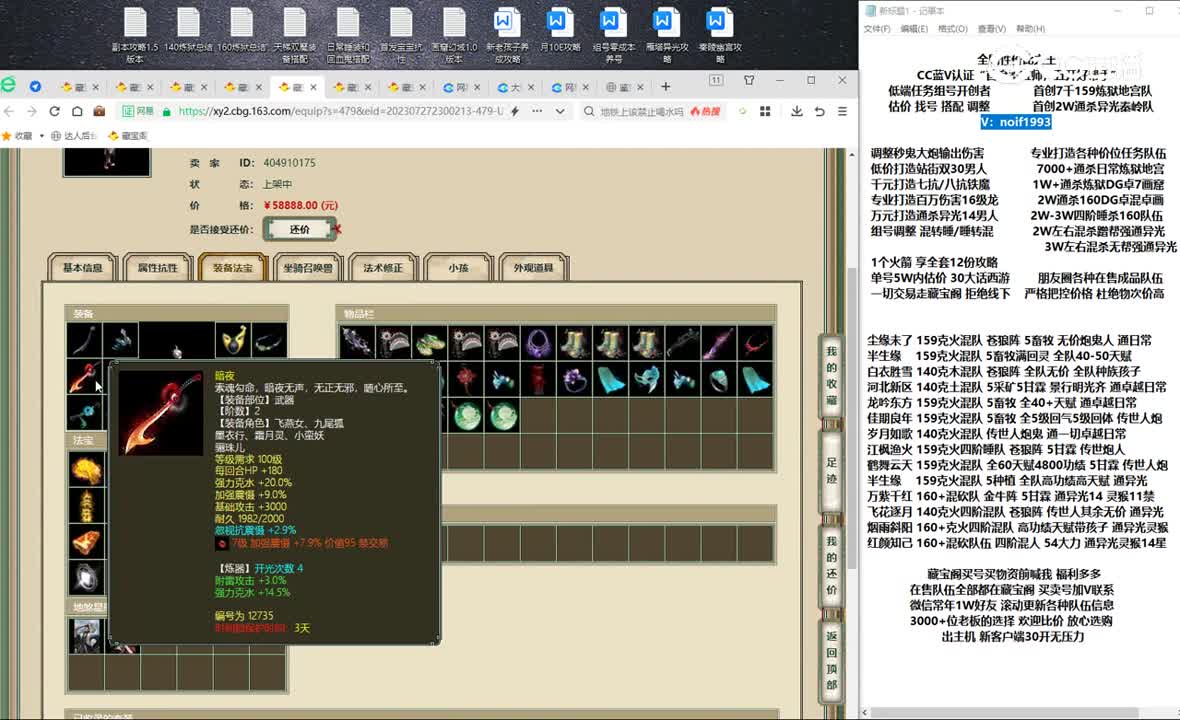Select the 装备法宝 tab
This screenshot has height=720, width=1180.
click(x=233, y=268)
